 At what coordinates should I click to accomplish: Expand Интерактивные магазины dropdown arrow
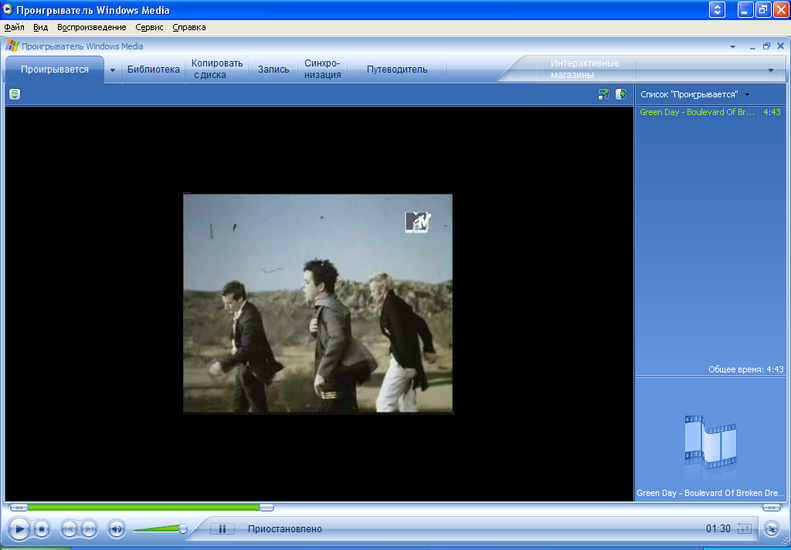(x=770, y=70)
